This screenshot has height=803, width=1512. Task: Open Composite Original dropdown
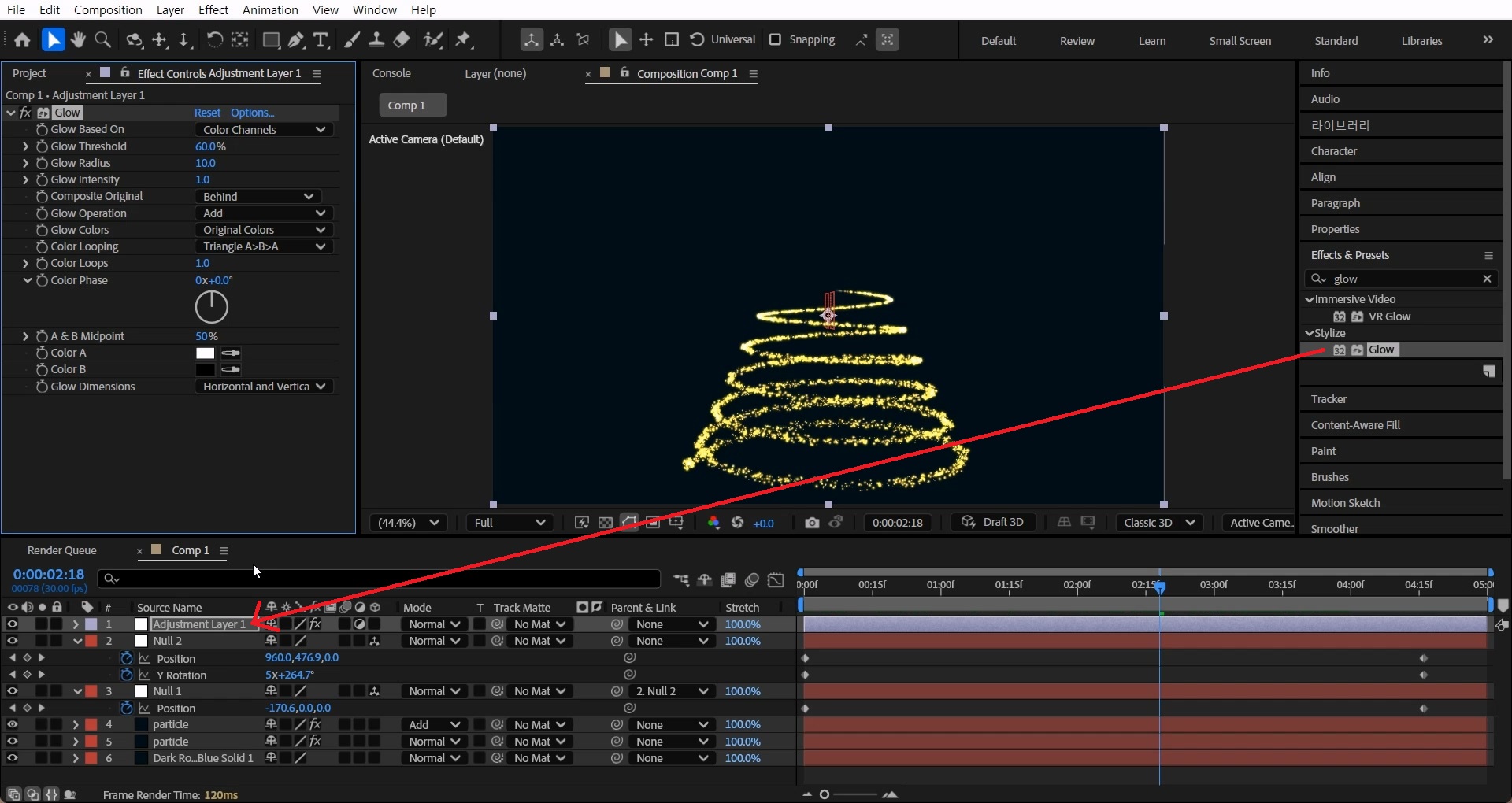[x=258, y=197]
